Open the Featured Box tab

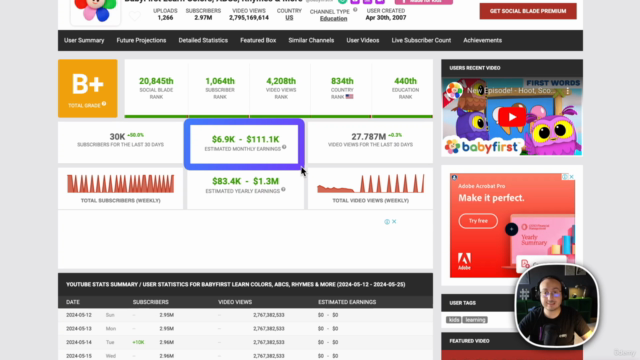[x=258, y=40]
